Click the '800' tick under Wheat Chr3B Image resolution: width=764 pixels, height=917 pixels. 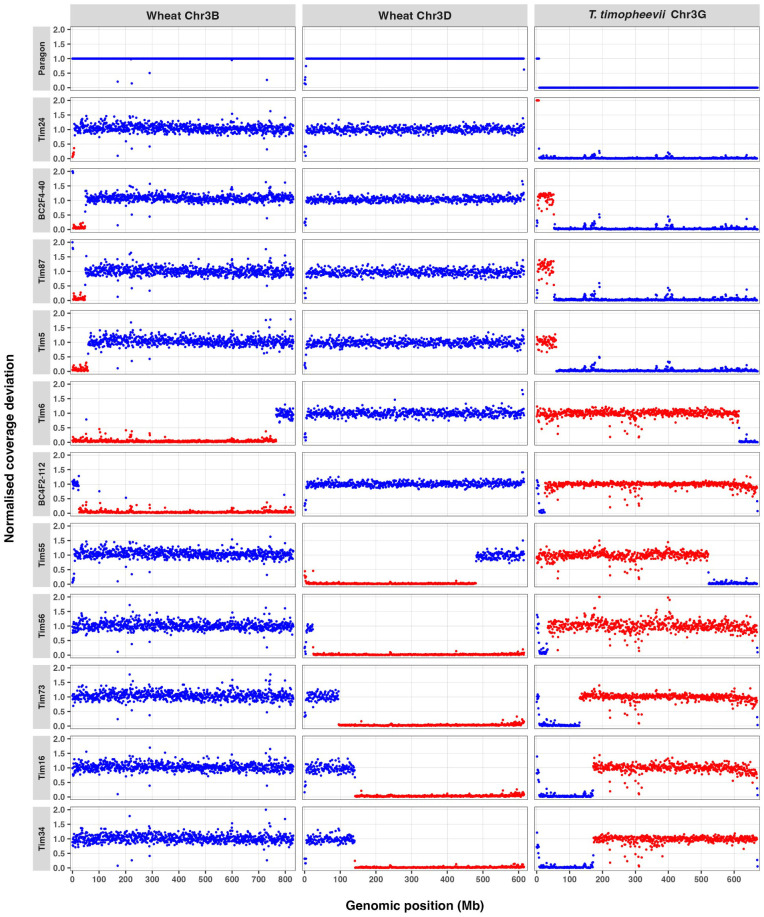point(285,879)
